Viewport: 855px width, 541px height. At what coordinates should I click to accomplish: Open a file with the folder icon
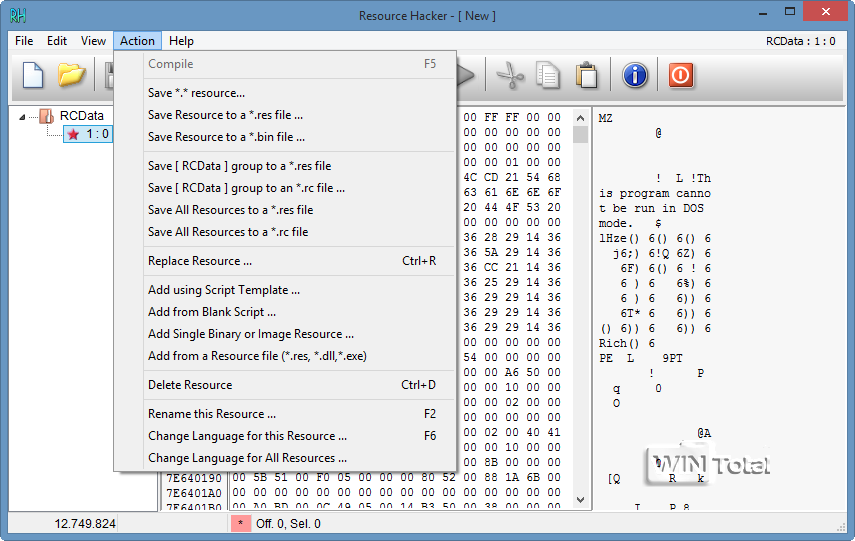(x=71, y=75)
